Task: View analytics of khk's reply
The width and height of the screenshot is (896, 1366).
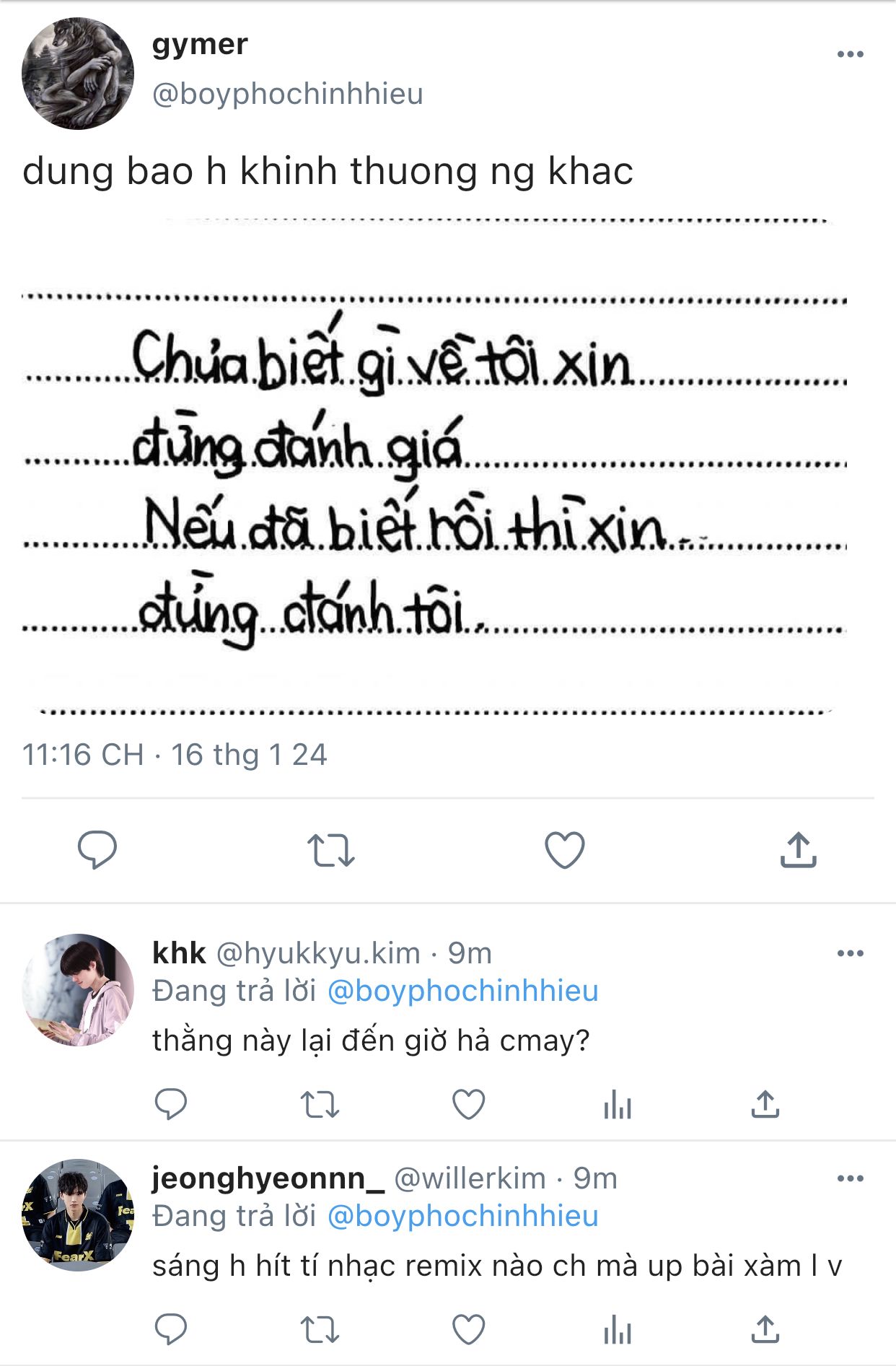Action: click(x=618, y=1104)
